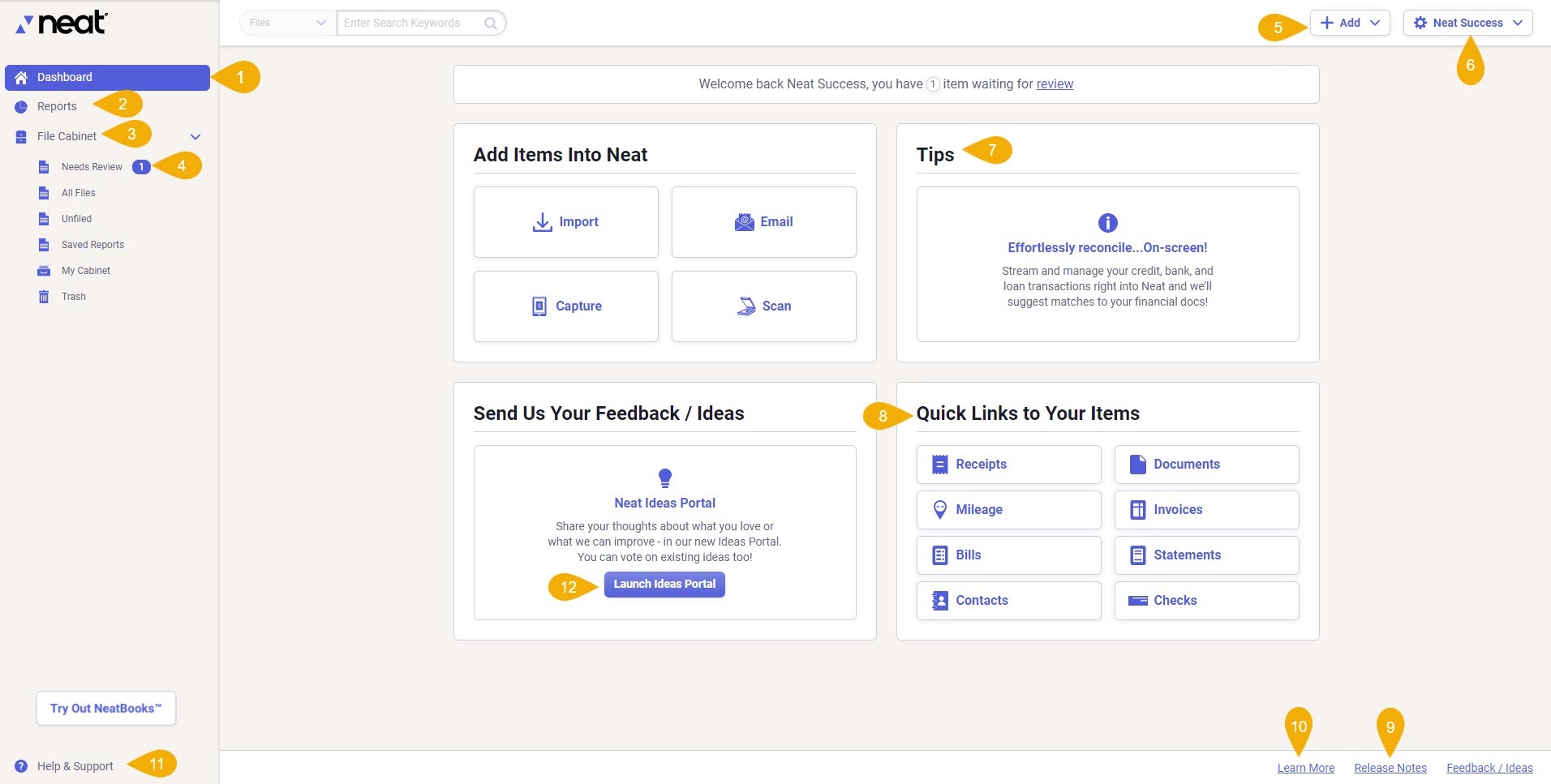Open the Trash folder icon
This screenshot has height=784, width=1551.
(45, 296)
